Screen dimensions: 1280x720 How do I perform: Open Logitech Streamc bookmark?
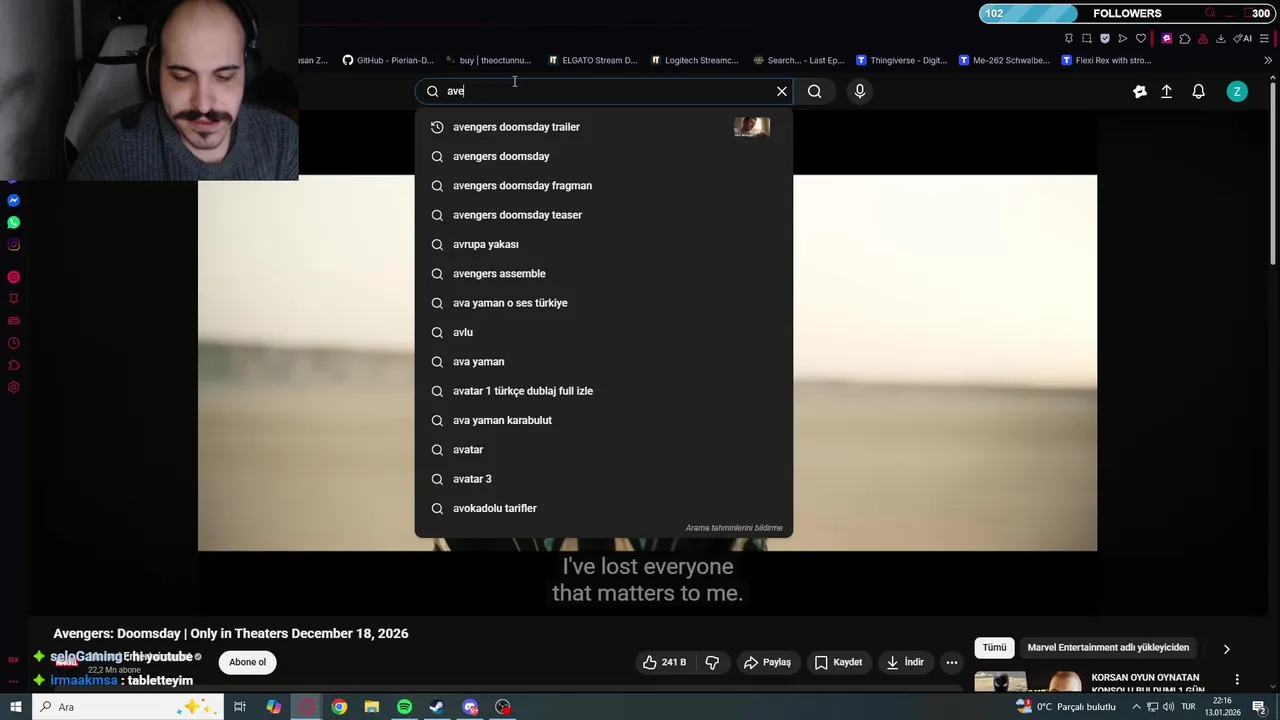click(695, 60)
